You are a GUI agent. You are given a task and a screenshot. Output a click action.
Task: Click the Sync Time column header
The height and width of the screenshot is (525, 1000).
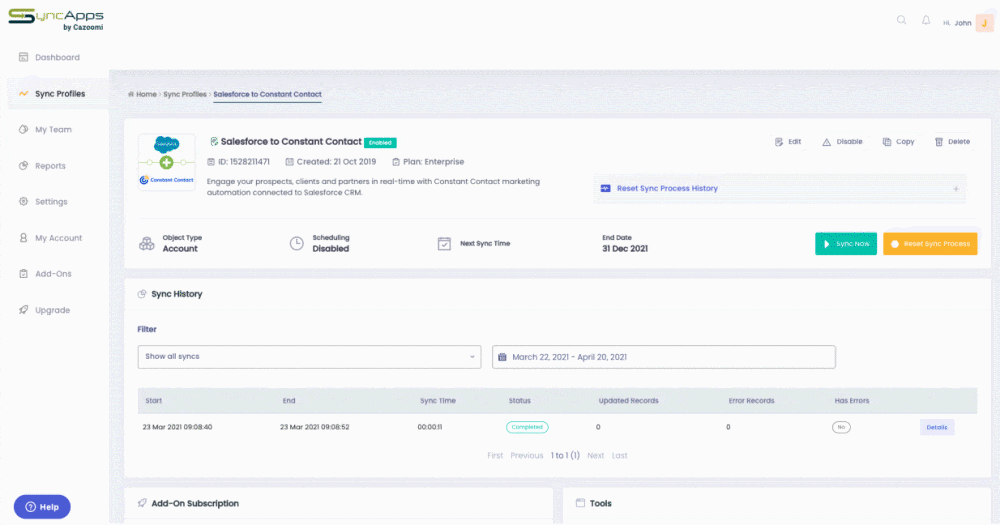(x=438, y=401)
